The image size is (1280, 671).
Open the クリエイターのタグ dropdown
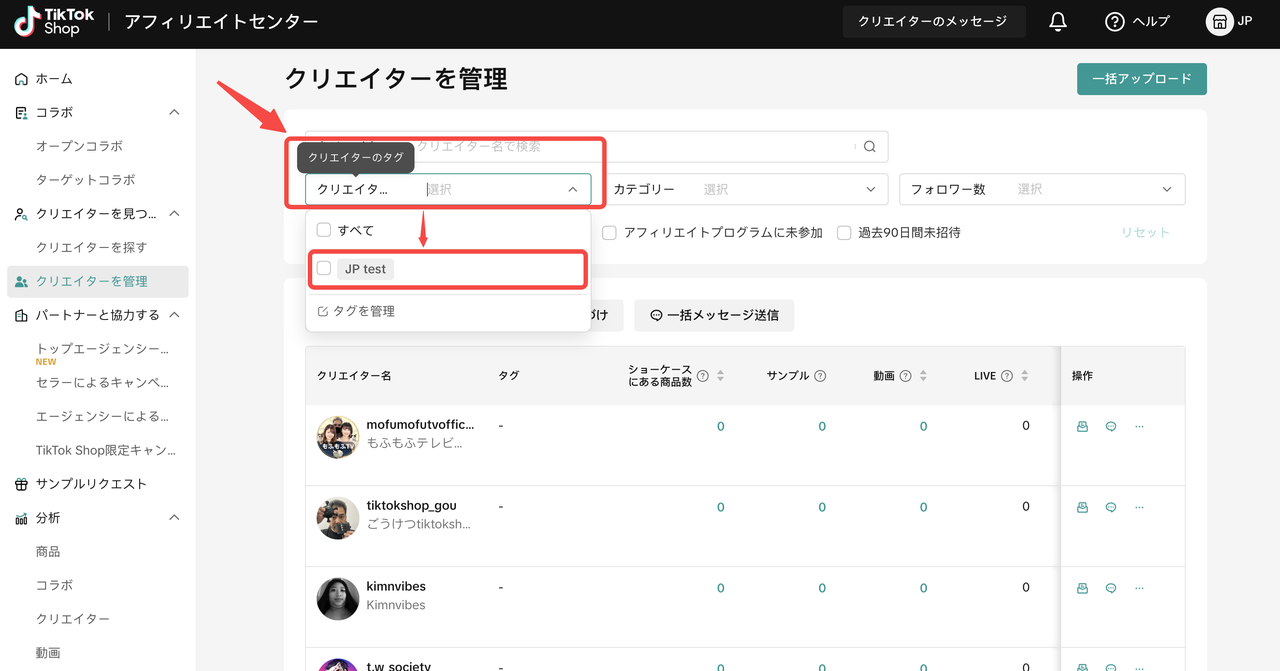click(448, 189)
